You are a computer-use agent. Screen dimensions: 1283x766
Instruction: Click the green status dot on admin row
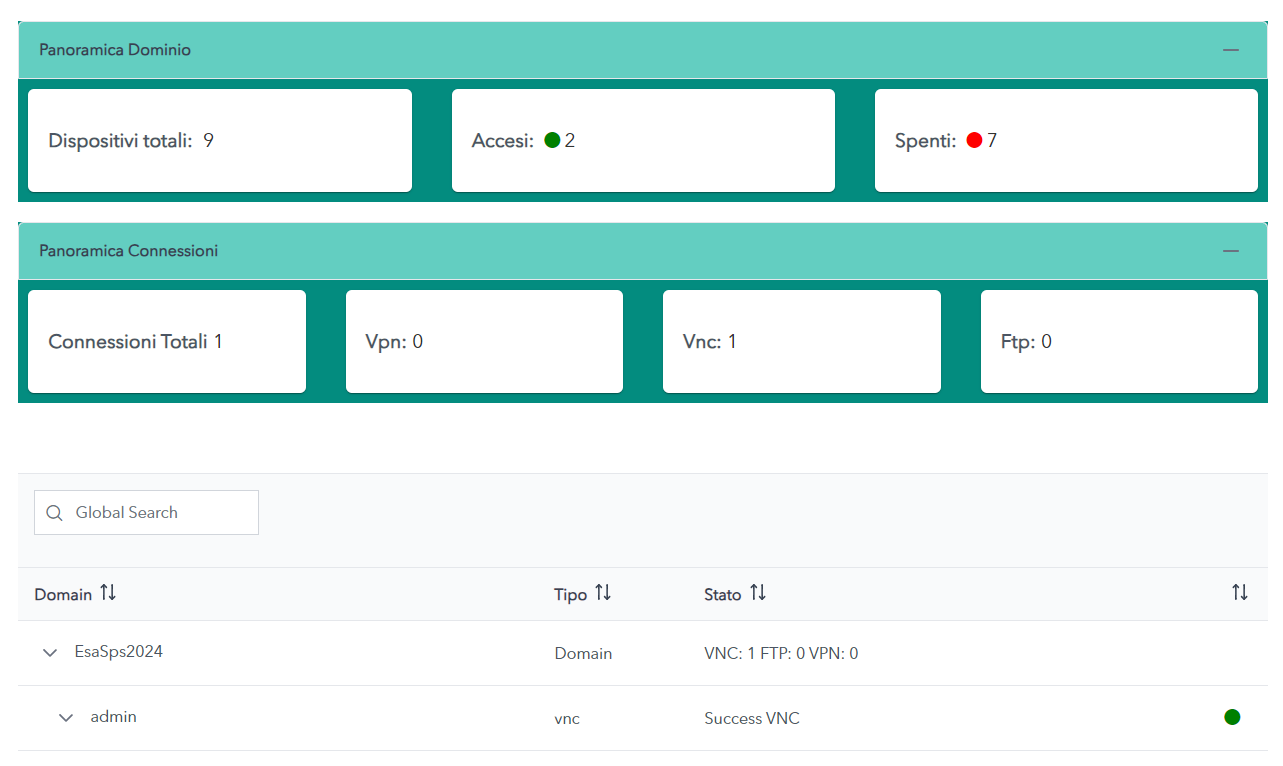[1232, 717]
